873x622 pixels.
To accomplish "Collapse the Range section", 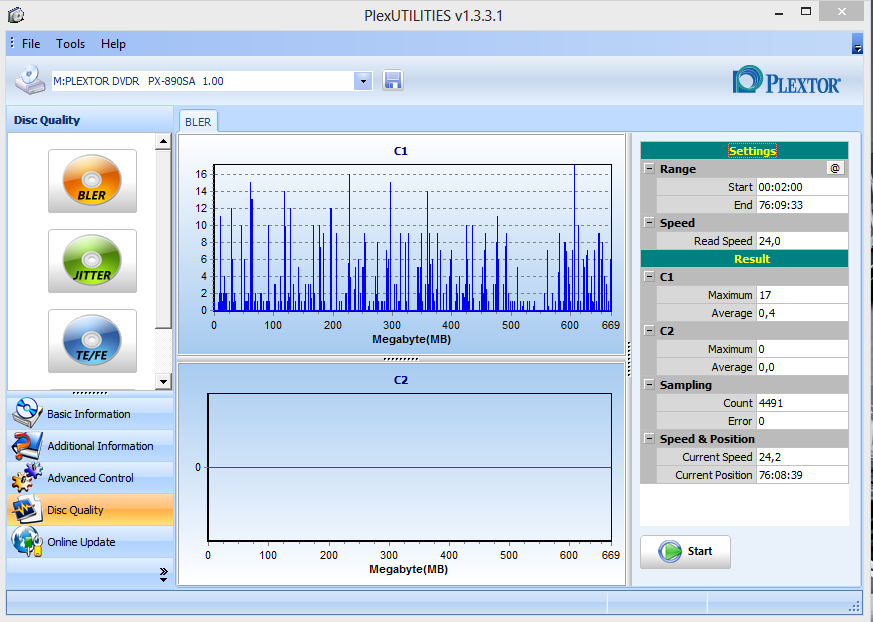I will [649, 168].
